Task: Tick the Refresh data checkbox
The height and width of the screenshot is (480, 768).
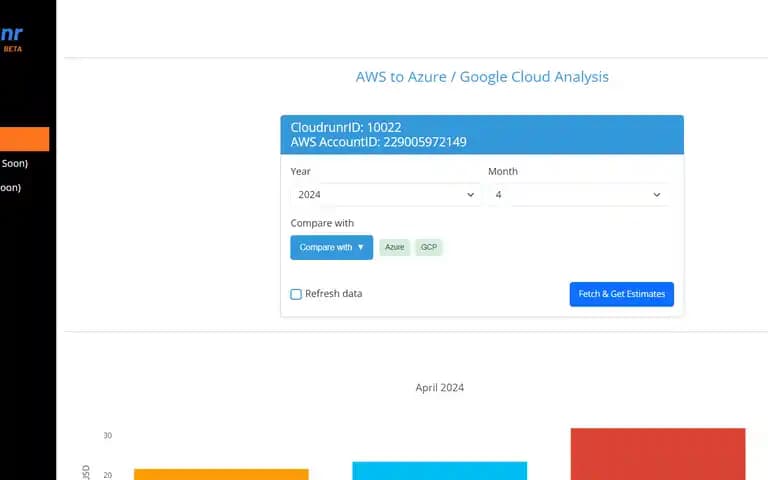Action: pyautogui.click(x=296, y=294)
